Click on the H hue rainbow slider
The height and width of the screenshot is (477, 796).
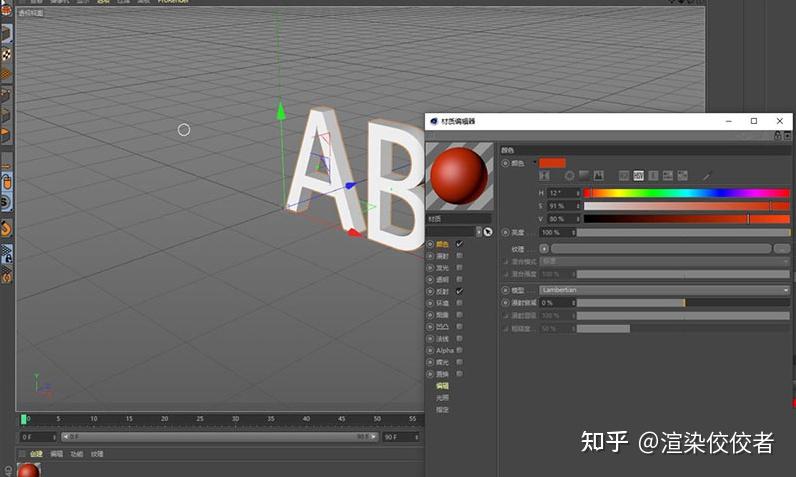click(686, 193)
